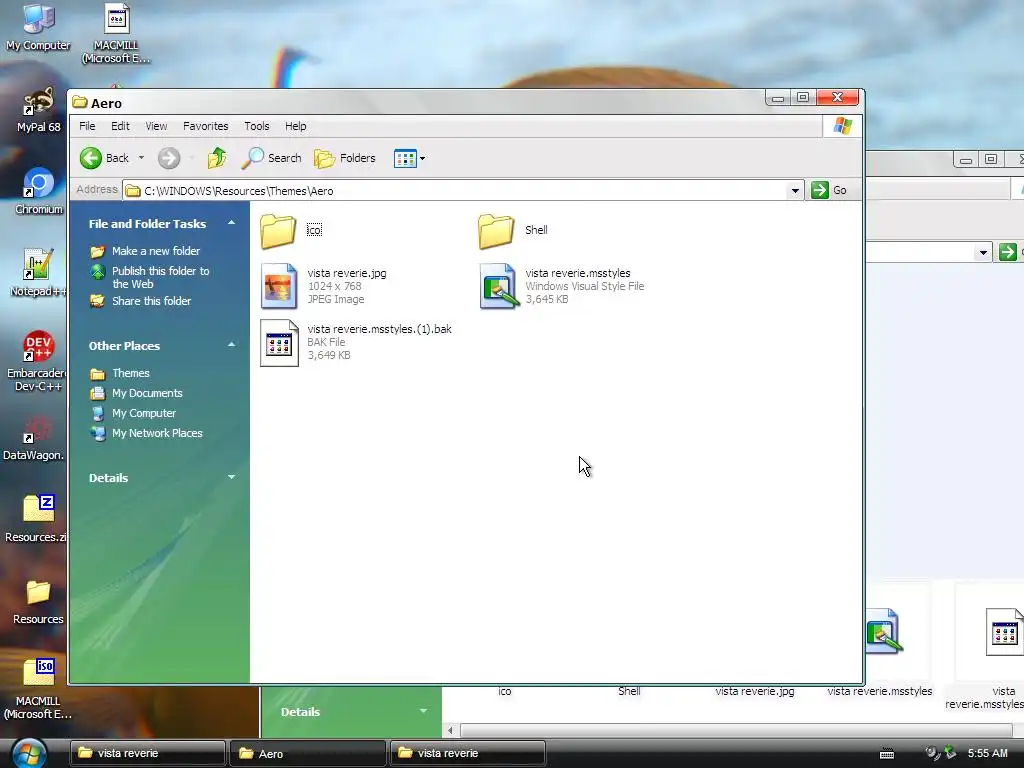Click taskbar clock showing 5:55 AM
This screenshot has width=1024, height=768.
(x=987, y=753)
